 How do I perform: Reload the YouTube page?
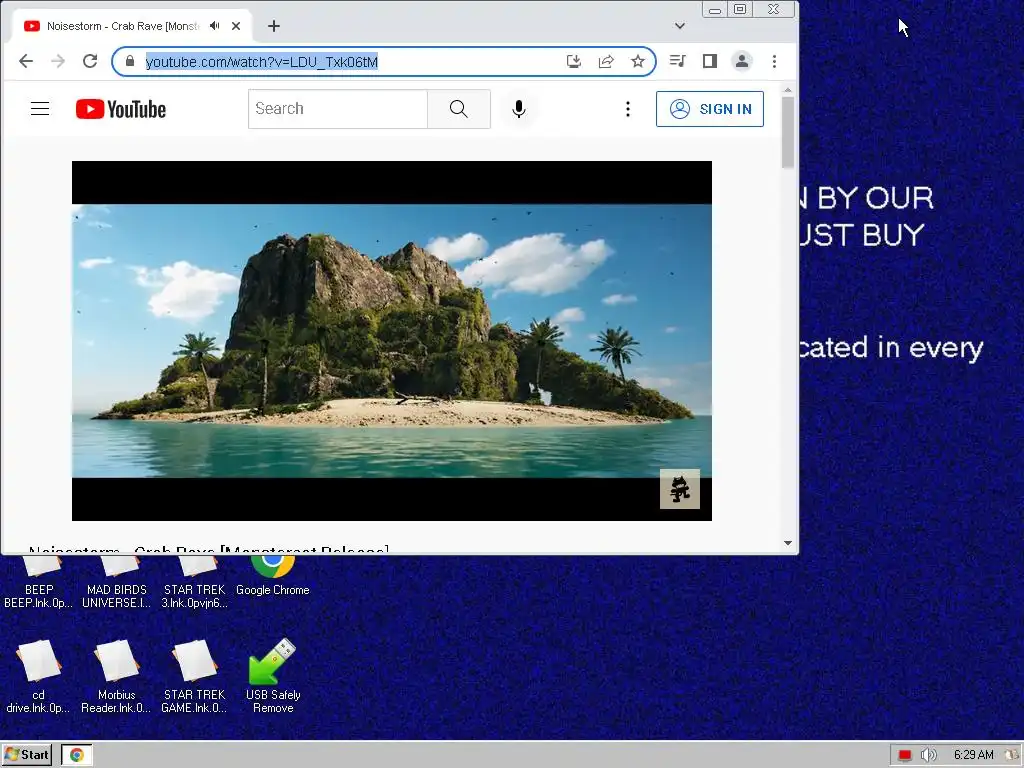[x=90, y=61]
